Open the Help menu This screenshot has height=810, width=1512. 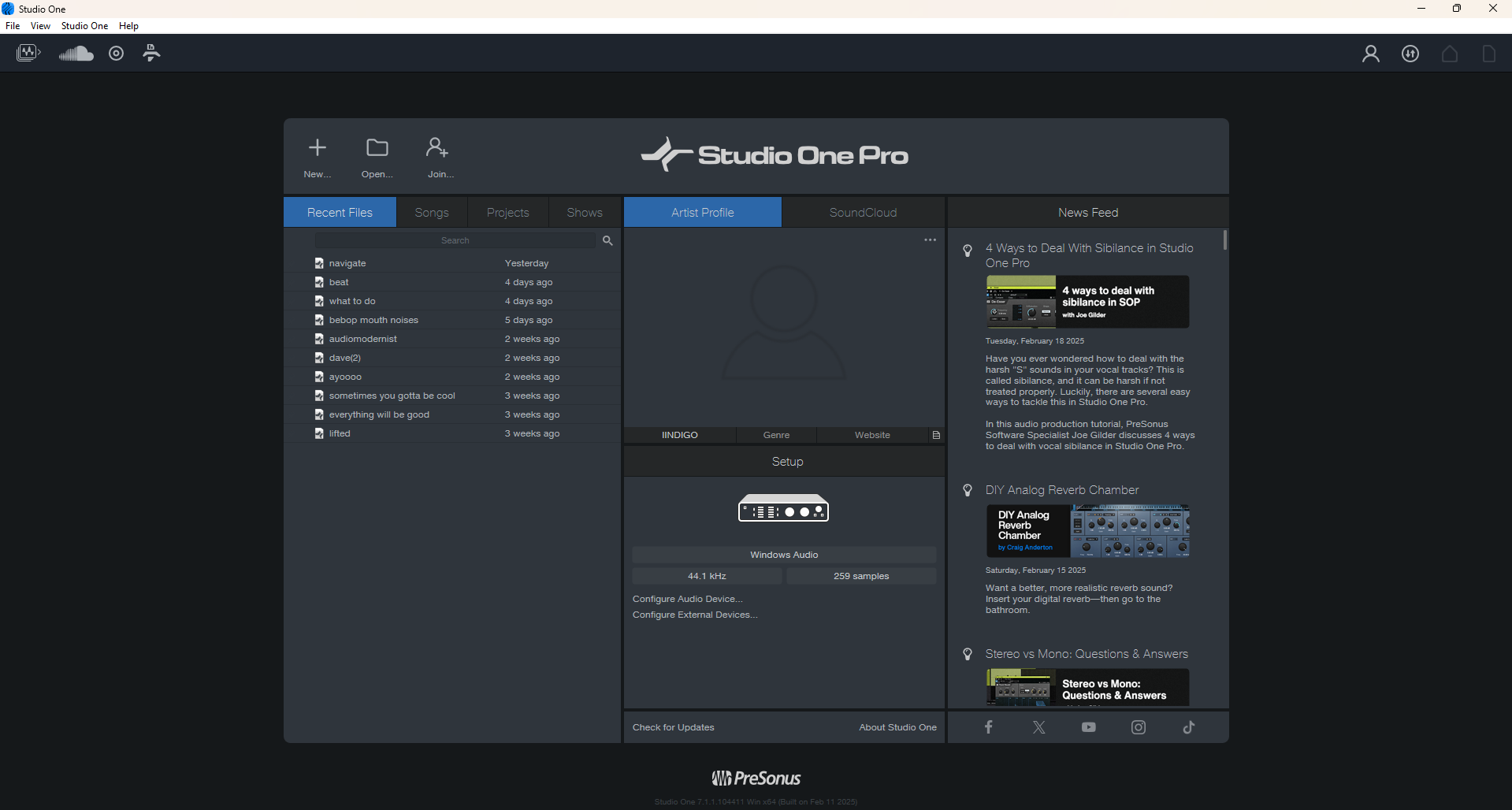pos(128,26)
